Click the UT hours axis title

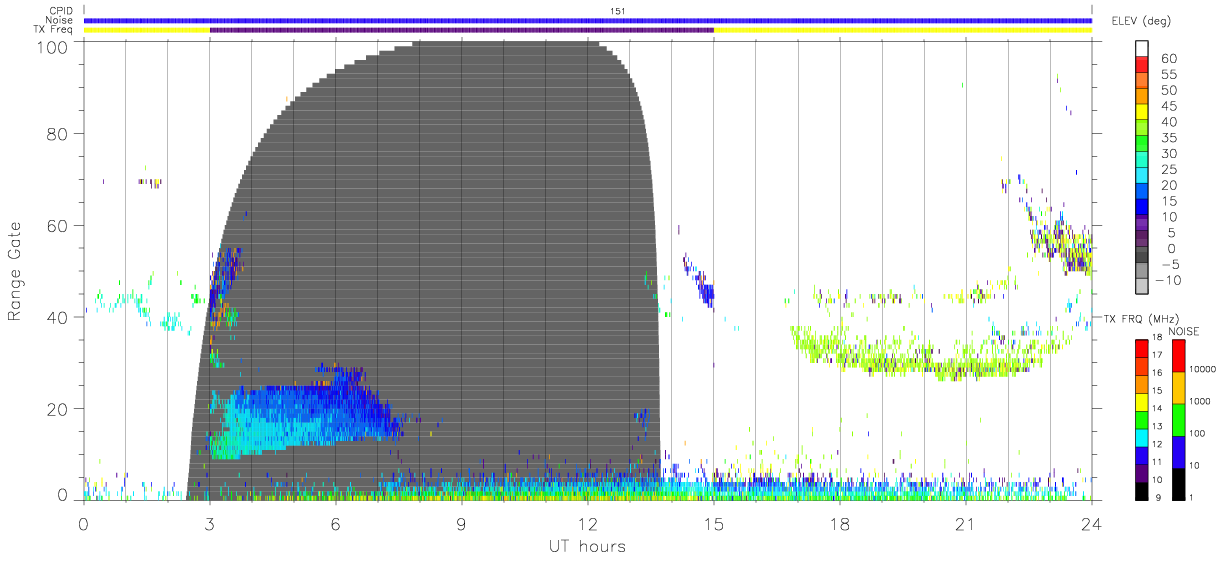pos(585,546)
